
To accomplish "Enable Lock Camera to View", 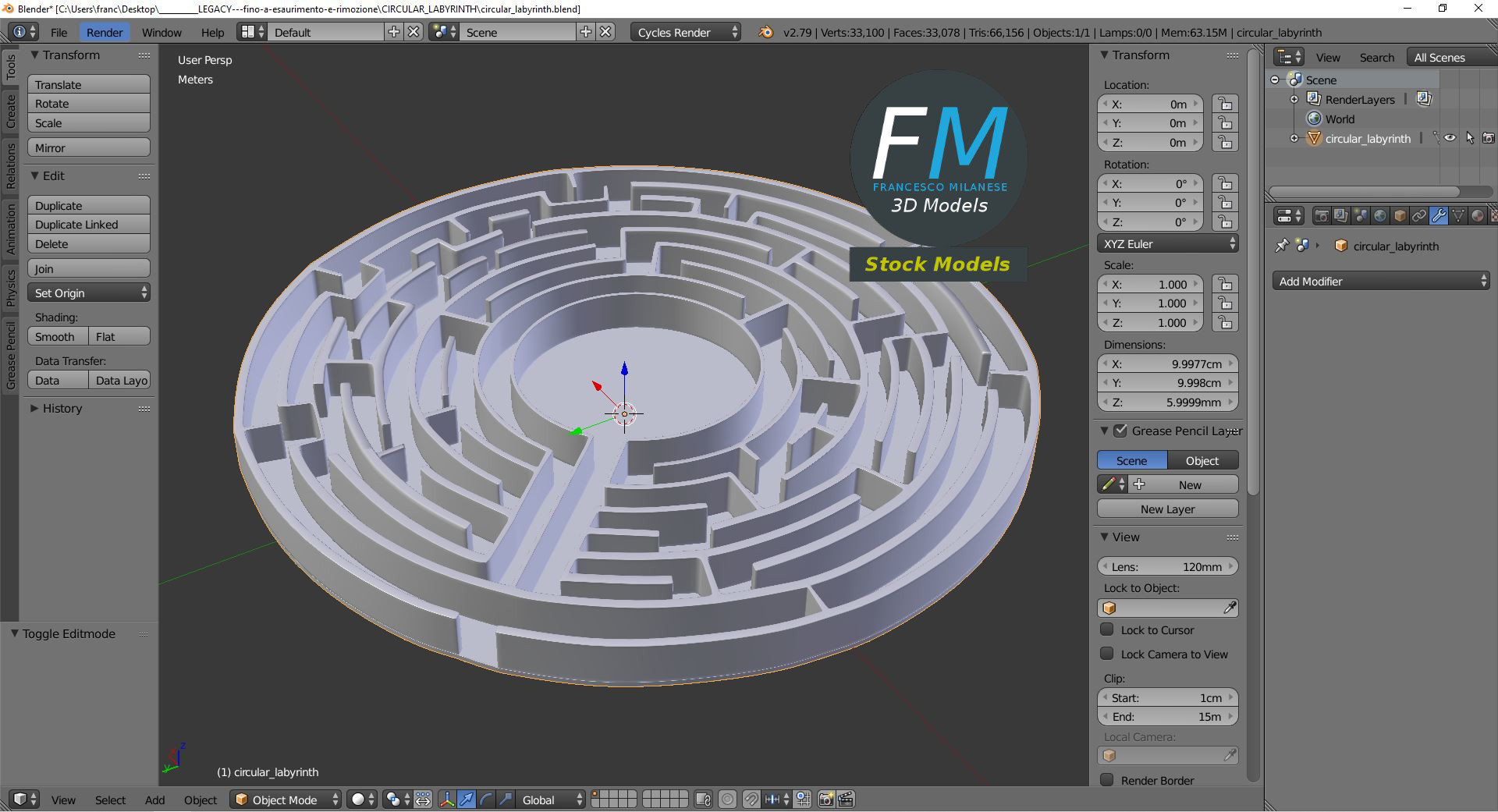I will pyautogui.click(x=1106, y=654).
